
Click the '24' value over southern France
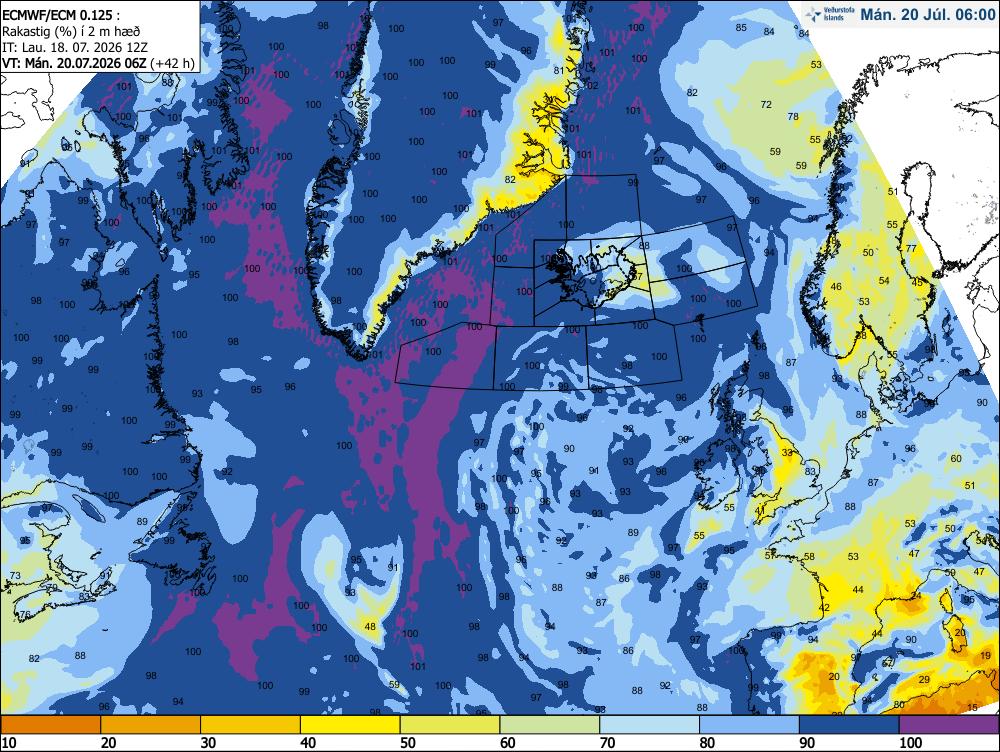pyautogui.click(x=916, y=595)
